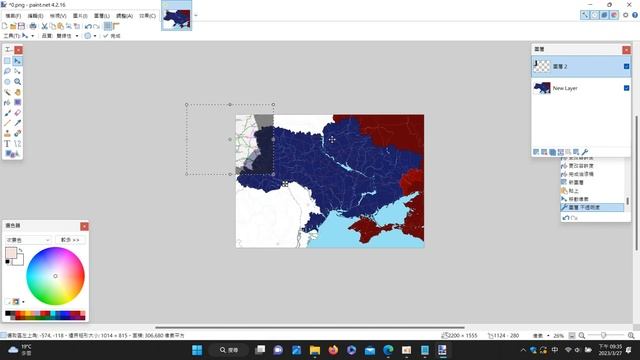Select the Lasso Select tool
Viewport: 640px width, 360px height.
(7, 71)
